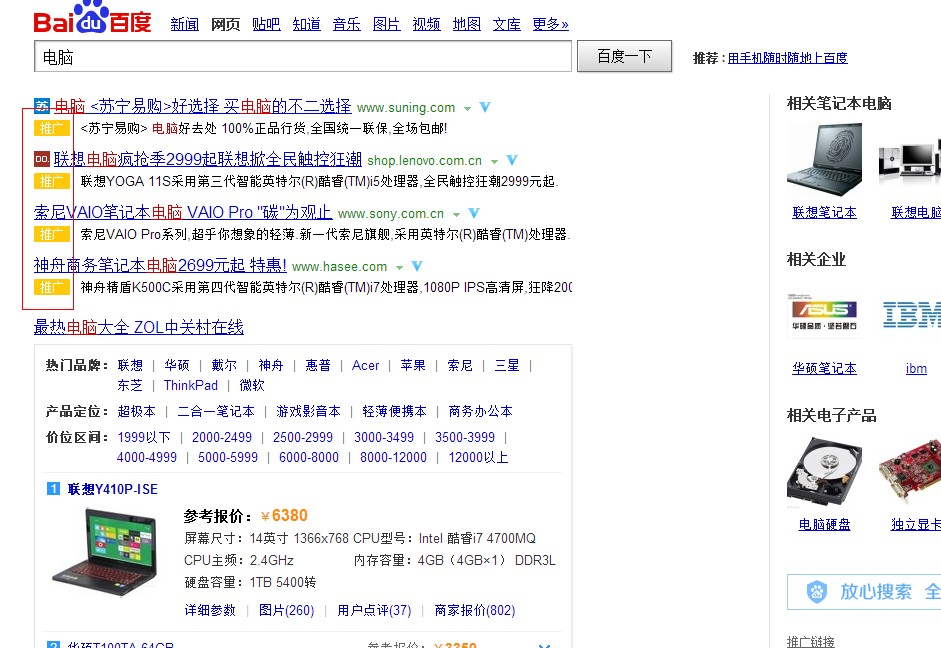941x648 pixels.
Task: Open the Suning 苏宁易购 ad result title
Action: 203,106
